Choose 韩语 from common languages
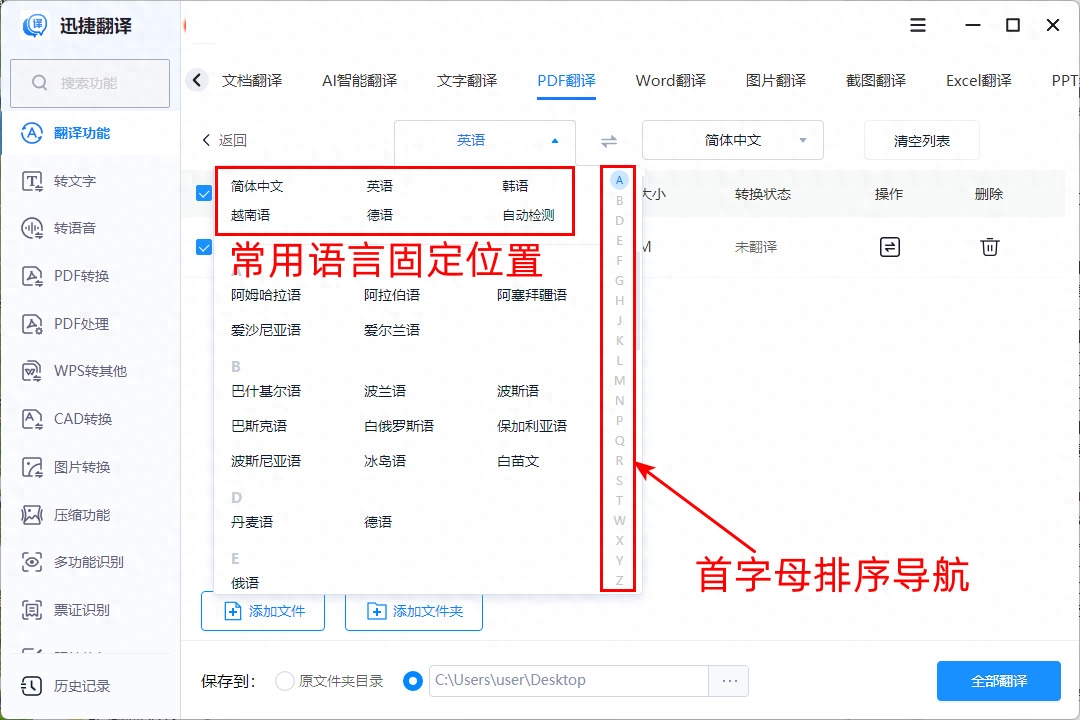The width and height of the screenshot is (1080, 720). tap(515, 186)
